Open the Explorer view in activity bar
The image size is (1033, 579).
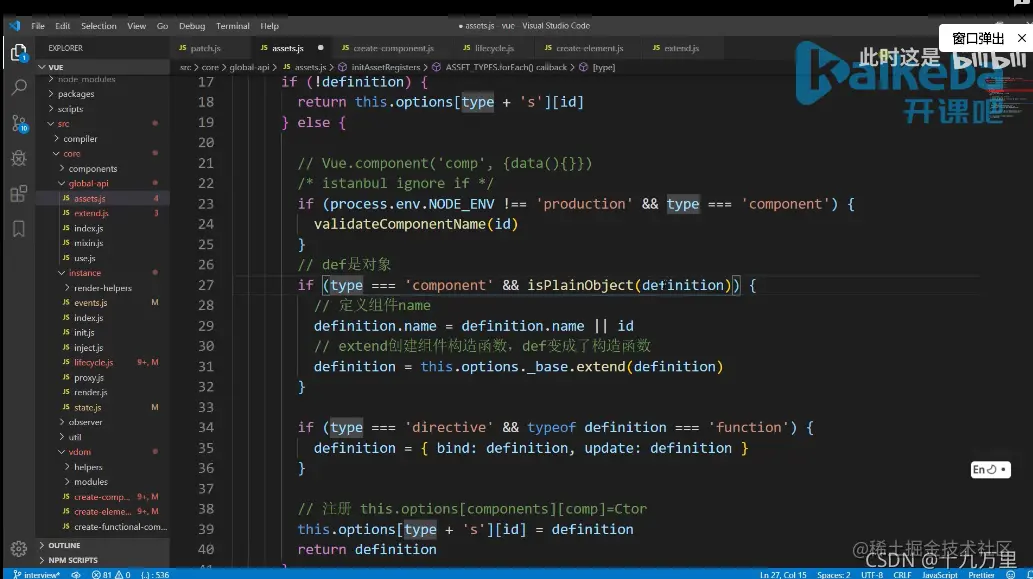pos(18,52)
